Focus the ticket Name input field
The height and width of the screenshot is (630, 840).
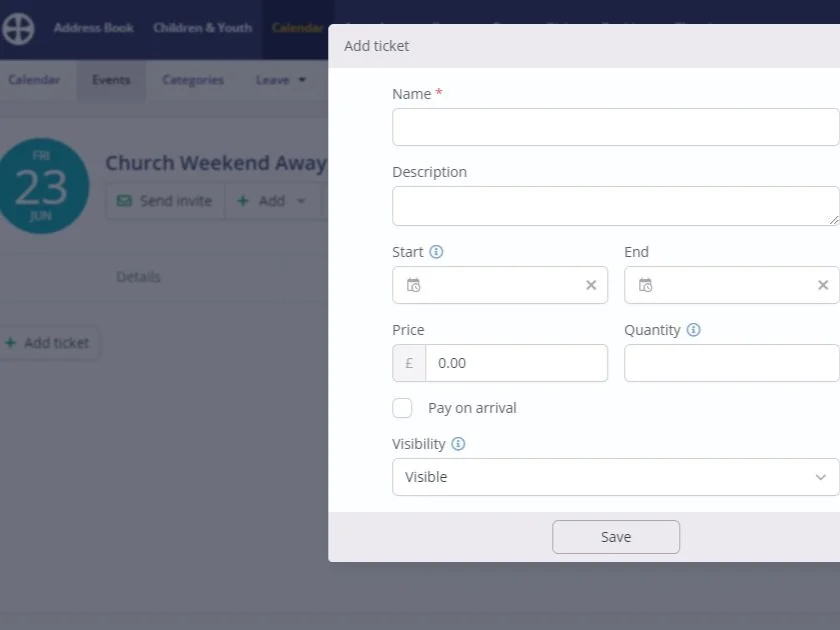(616, 127)
